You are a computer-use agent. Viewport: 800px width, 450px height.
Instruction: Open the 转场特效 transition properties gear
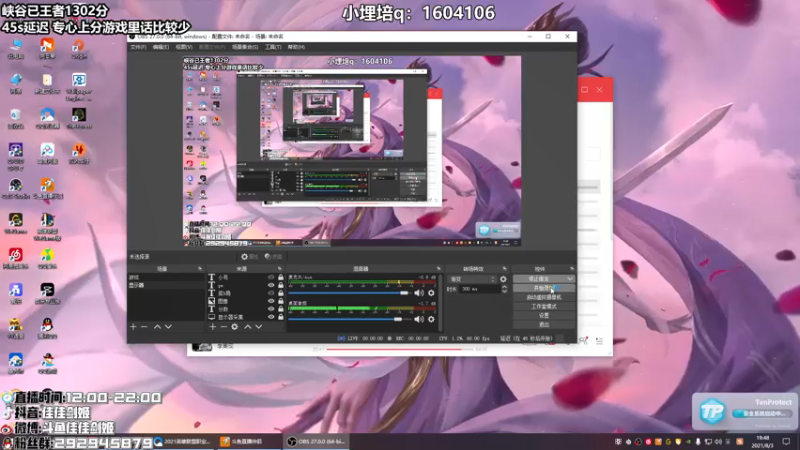click(x=503, y=279)
